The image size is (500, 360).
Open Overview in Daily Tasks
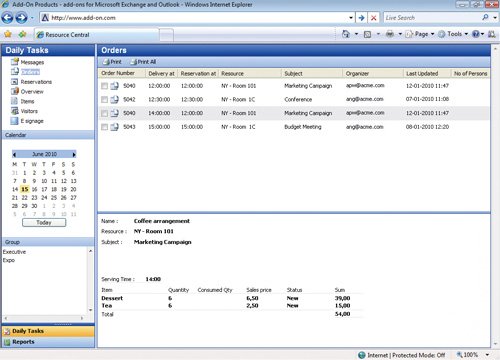pos(32,92)
